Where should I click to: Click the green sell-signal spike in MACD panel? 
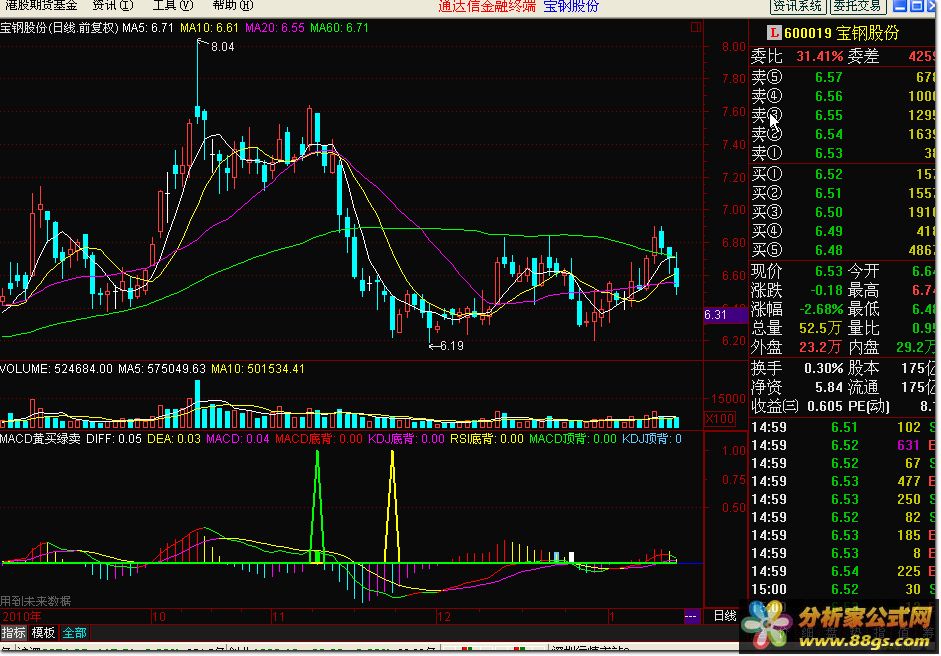pos(317,507)
